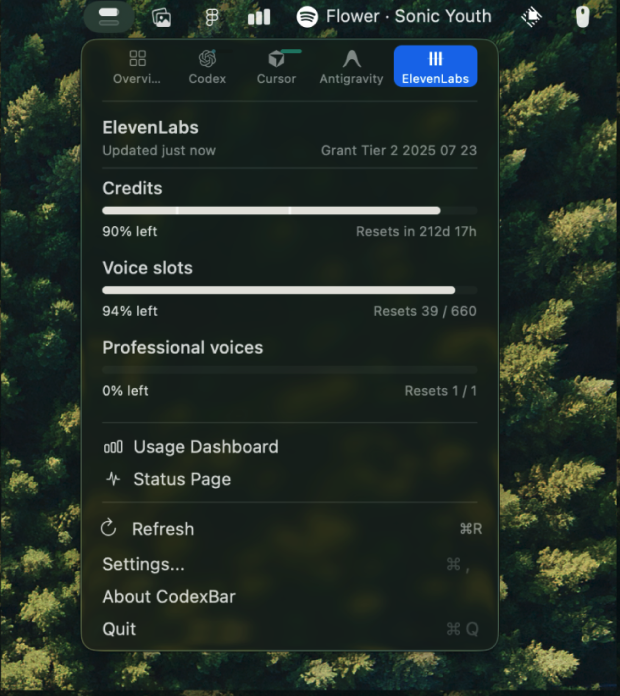Click the Flower · Sonic Youth track title
620x696 pixels.
coord(409,16)
